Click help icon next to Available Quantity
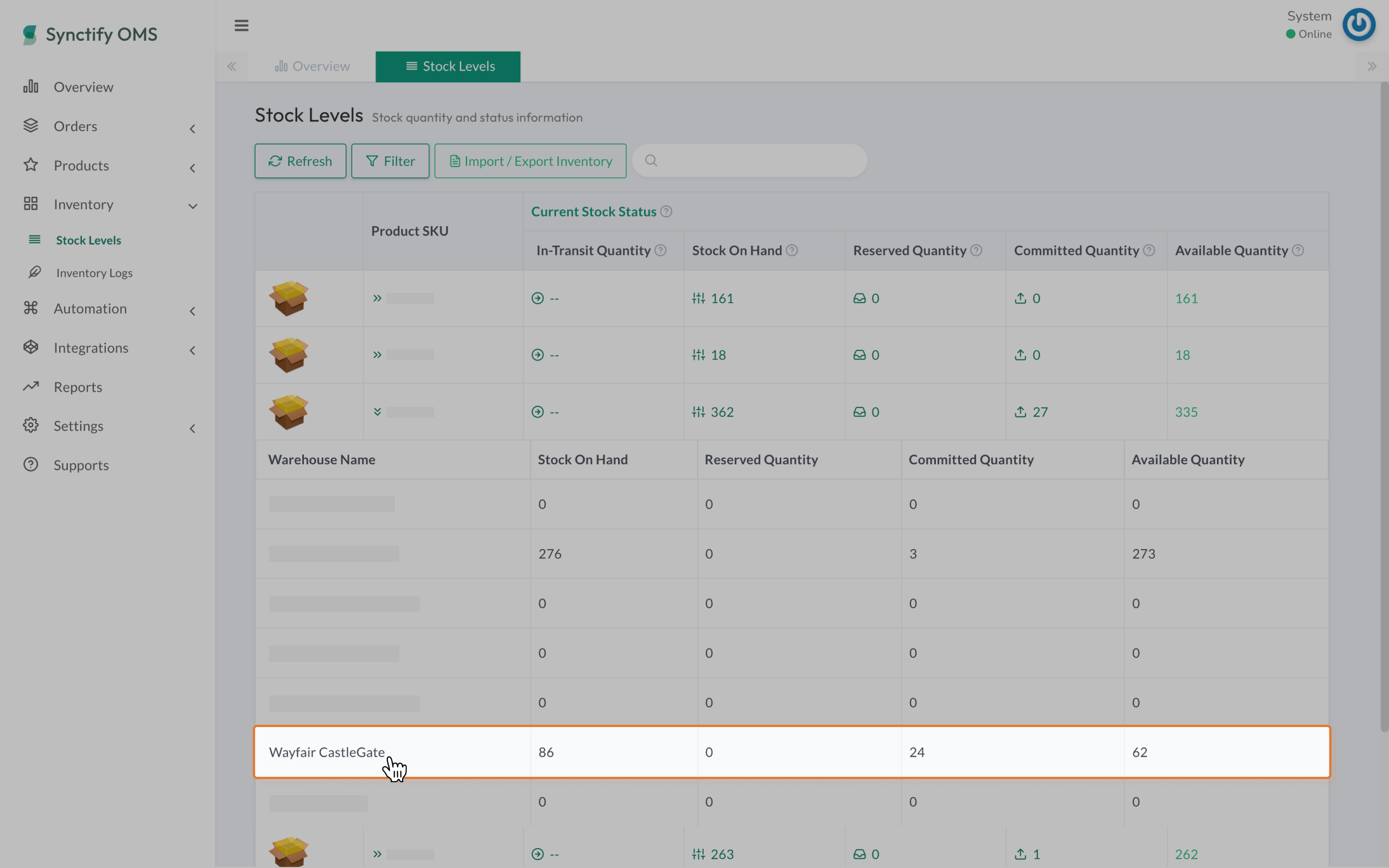This screenshot has width=1389, height=868. (x=1298, y=250)
